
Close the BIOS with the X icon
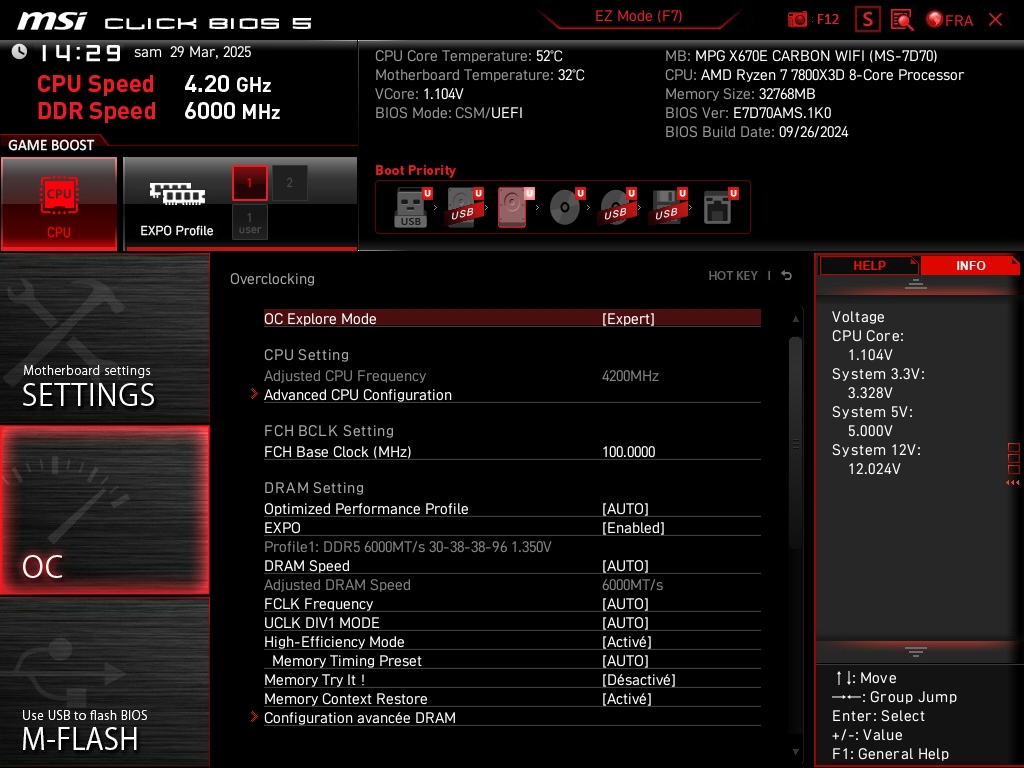[x=995, y=20]
